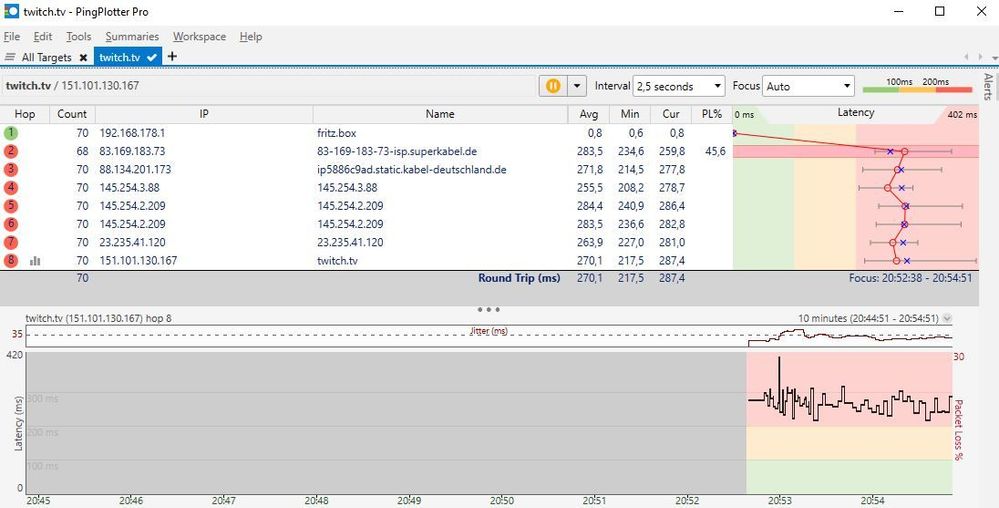The image size is (999, 508).
Task: Click the Round Trip (ms) summary label
Action: coord(519,278)
